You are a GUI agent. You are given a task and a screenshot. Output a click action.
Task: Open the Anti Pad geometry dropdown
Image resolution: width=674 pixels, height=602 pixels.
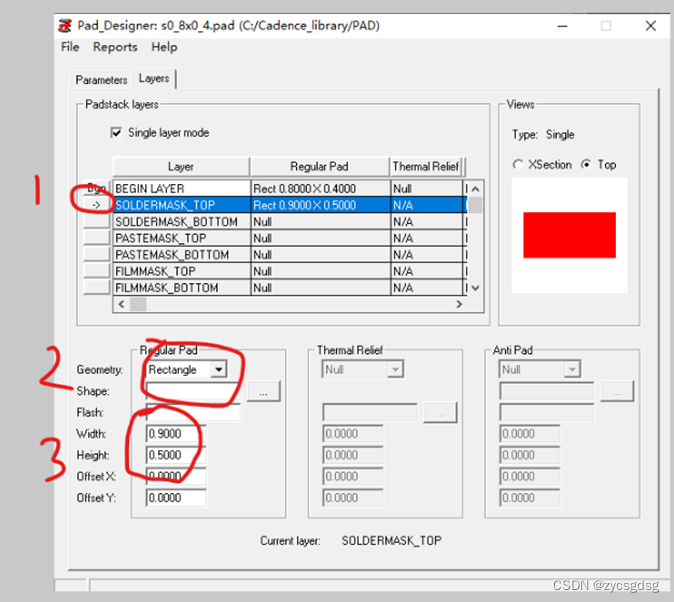click(572, 369)
